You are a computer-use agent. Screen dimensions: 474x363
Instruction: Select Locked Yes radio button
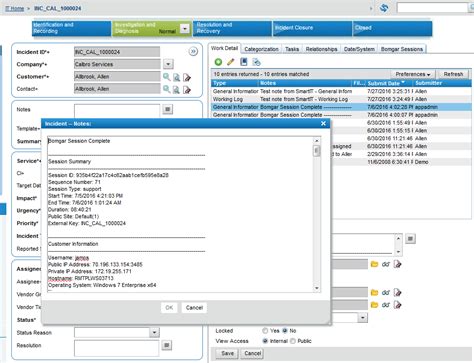pos(265,331)
